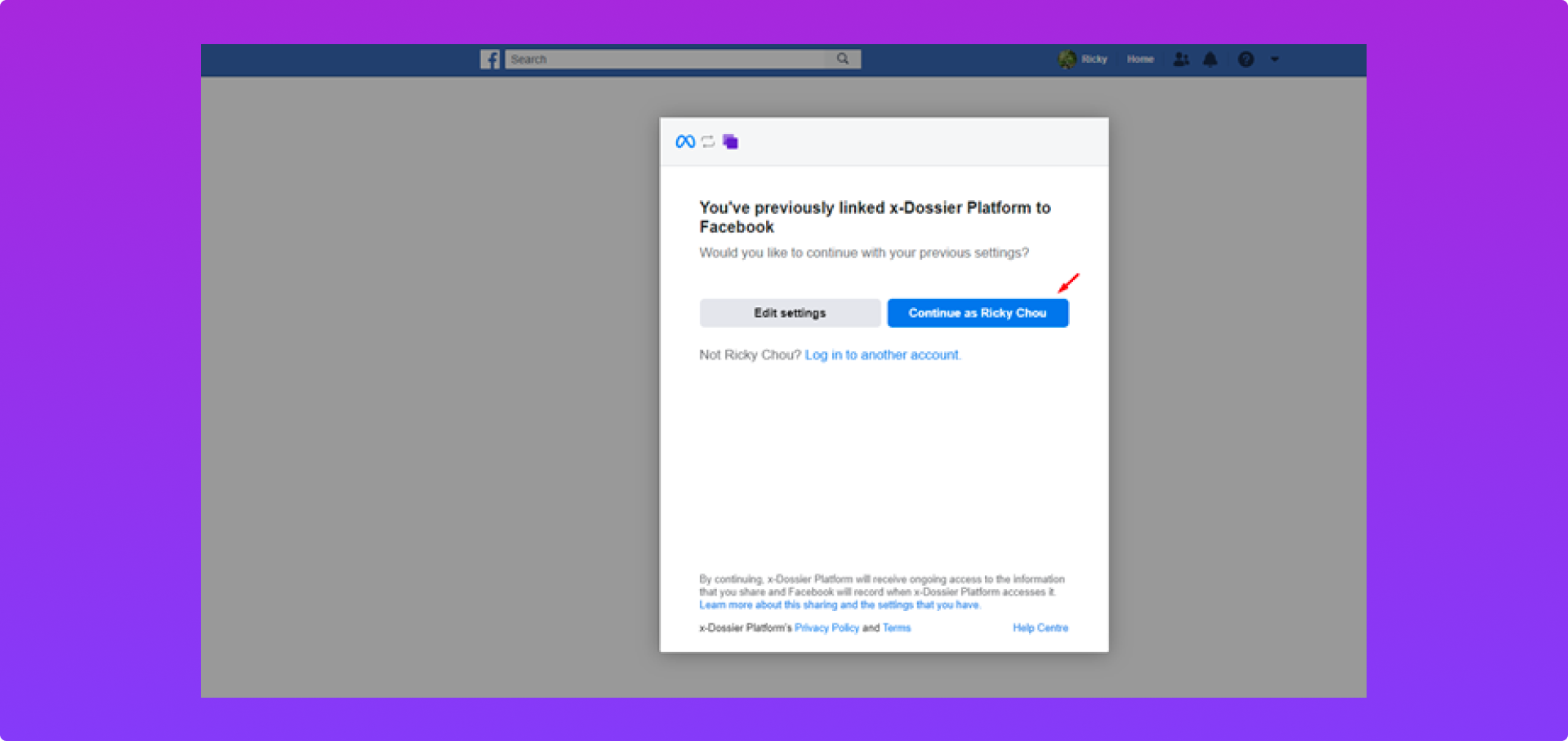
Task: Click the help question mark icon
Action: (x=1245, y=59)
